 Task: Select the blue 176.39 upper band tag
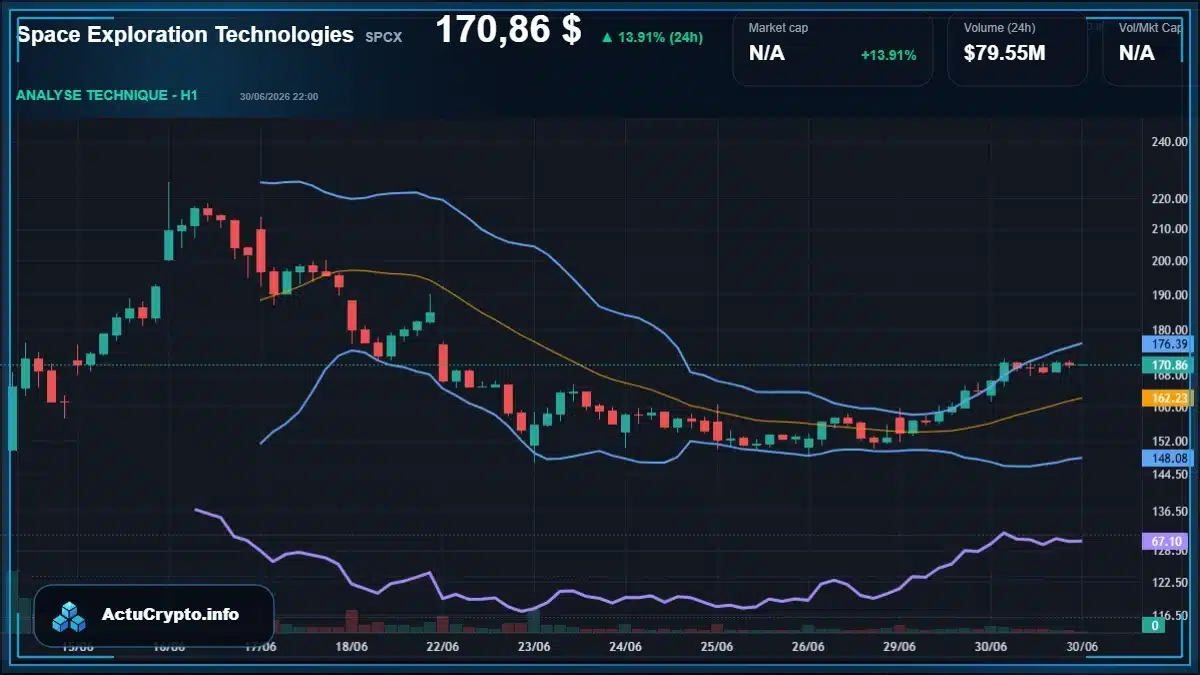[x=1168, y=344]
